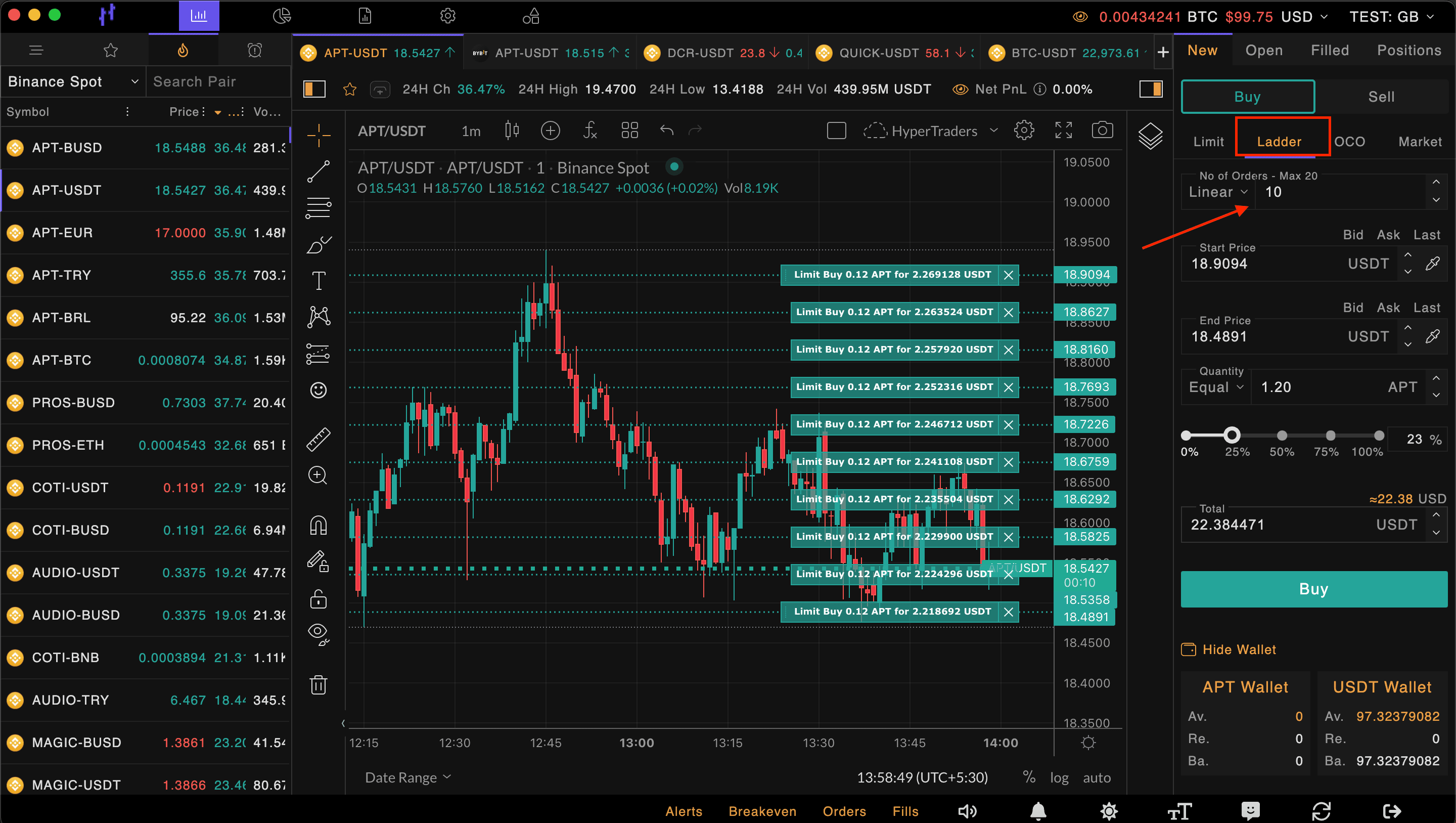Toggle Net PnL visibility eye icon
This screenshot has height=823, width=1456.
pyautogui.click(x=960, y=90)
